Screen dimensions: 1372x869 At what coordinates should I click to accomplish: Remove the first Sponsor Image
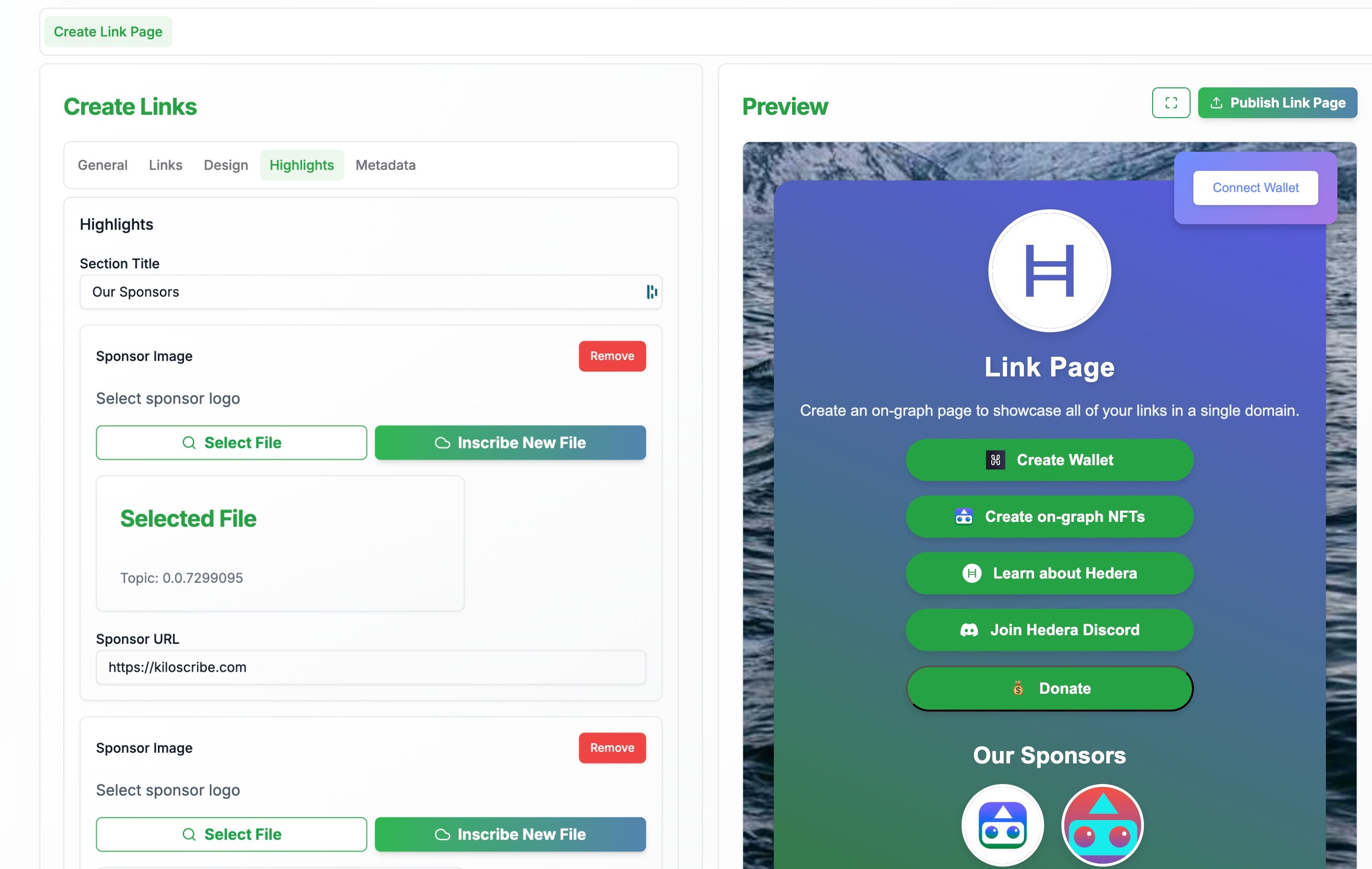tap(612, 356)
